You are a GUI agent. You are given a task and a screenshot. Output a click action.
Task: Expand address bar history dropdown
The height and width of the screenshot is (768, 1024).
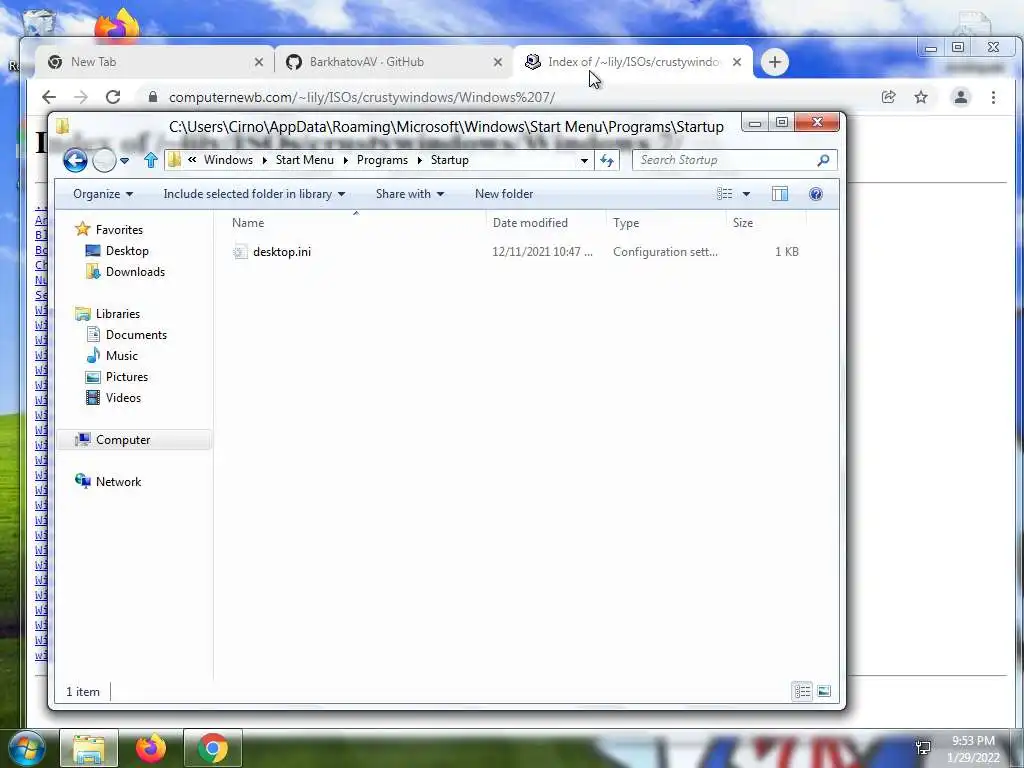pyautogui.click(x=584, y=161)
